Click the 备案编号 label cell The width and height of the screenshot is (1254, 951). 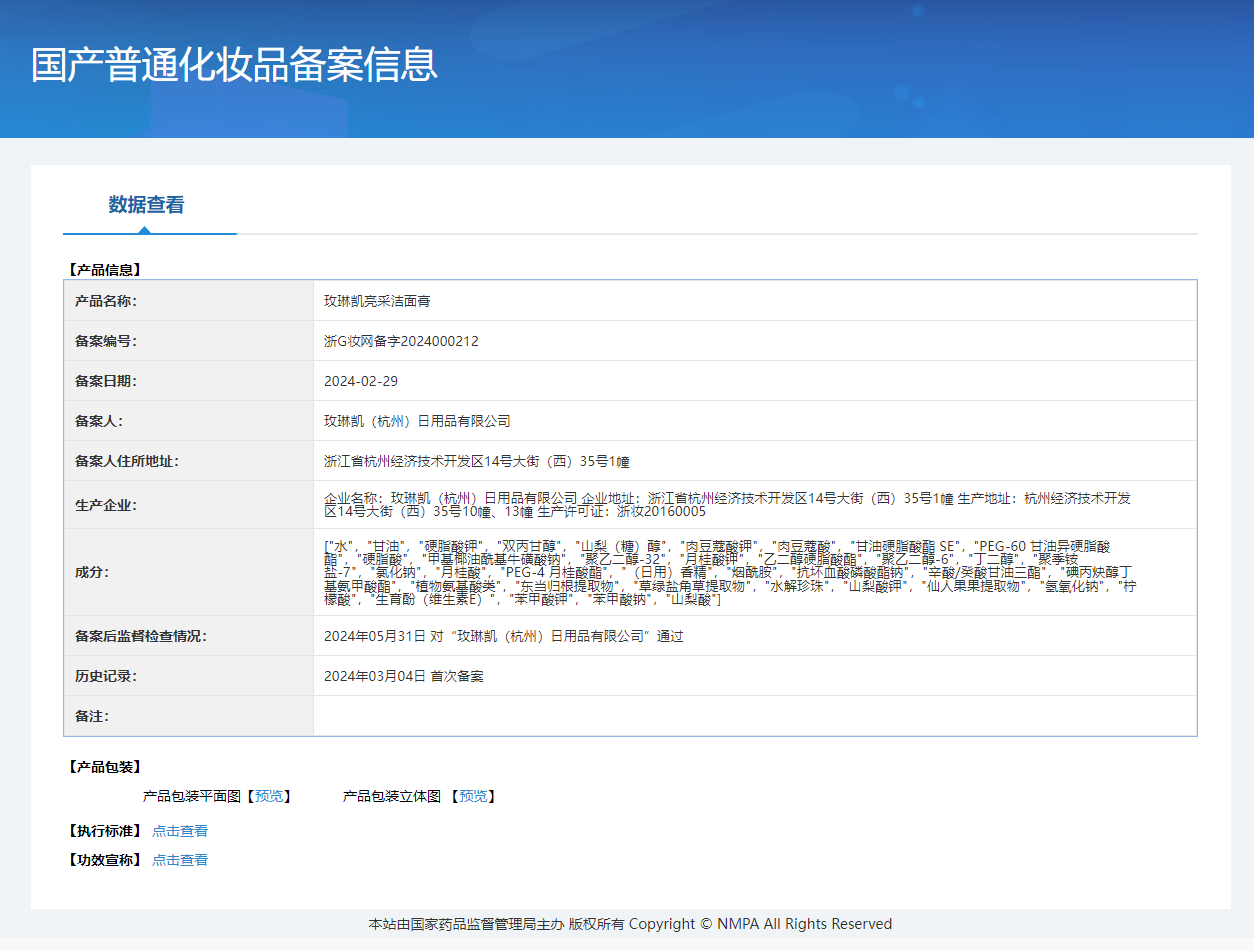pos(189,341)
